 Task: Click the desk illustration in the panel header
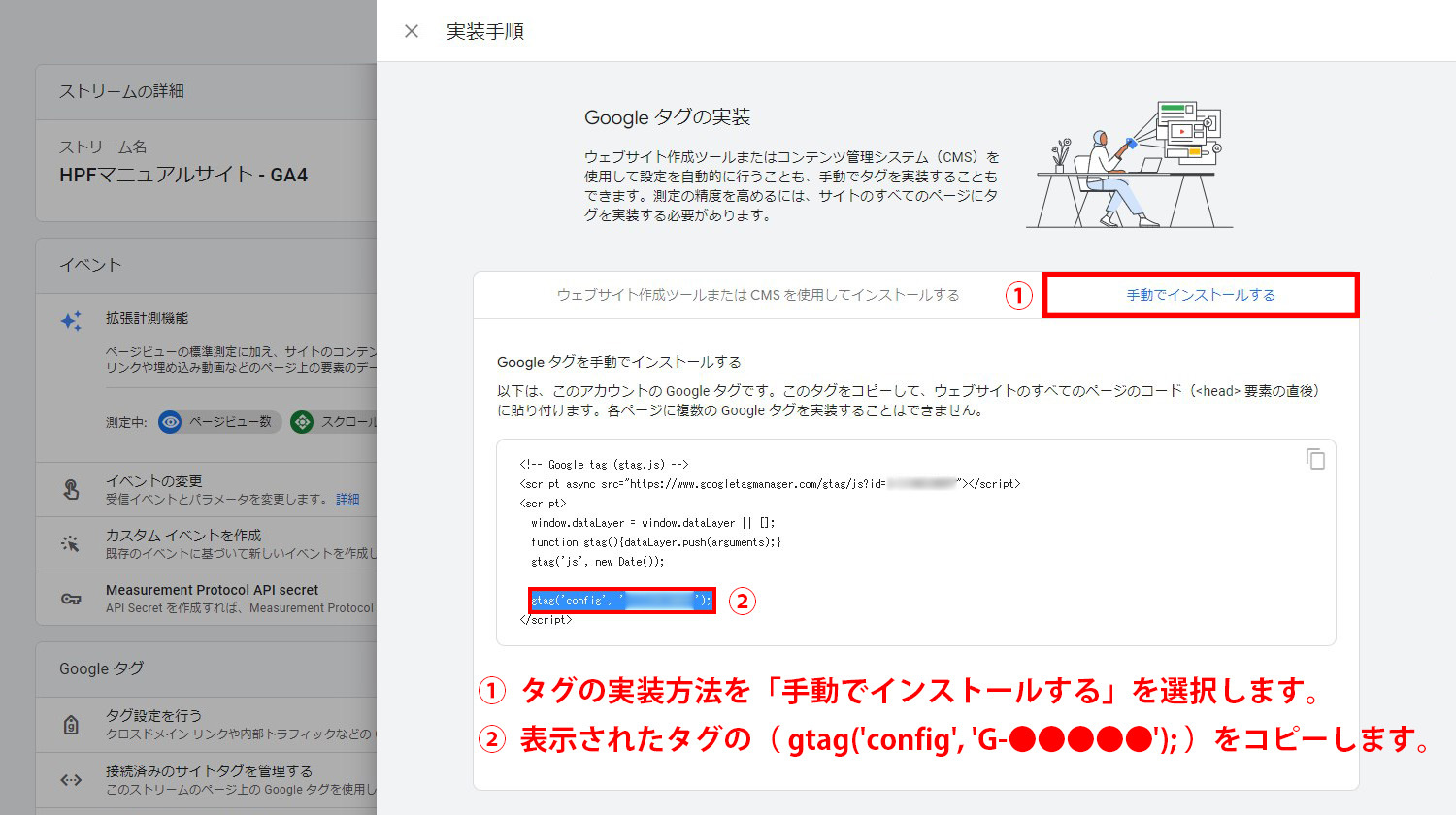pyautogui.click(x=1130, y=164)
